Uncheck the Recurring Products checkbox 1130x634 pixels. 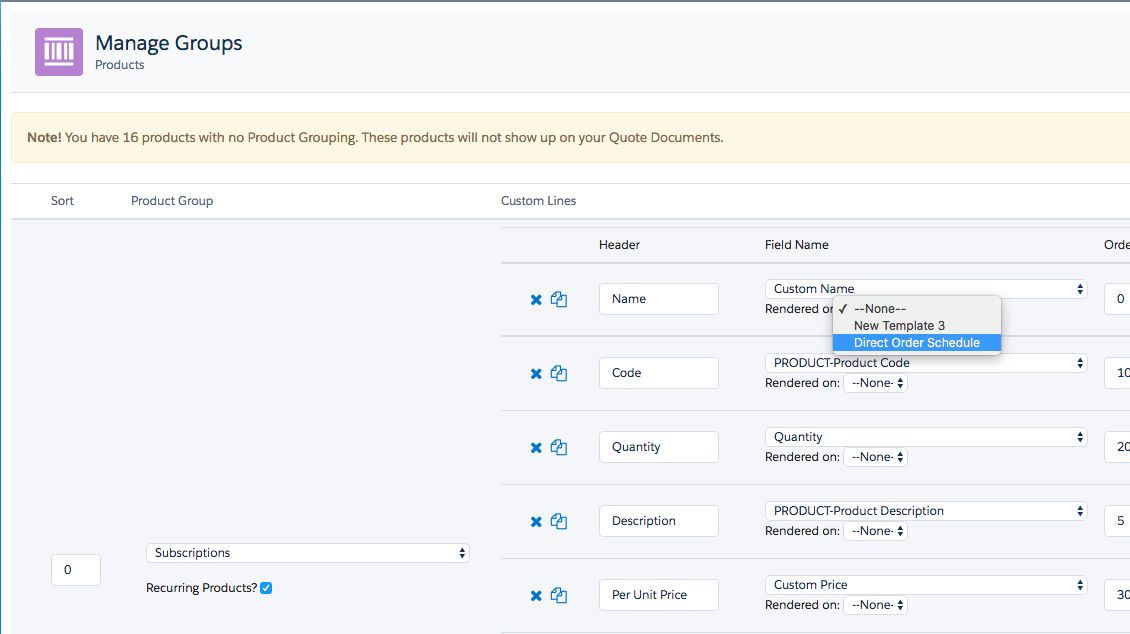(266, 588)
